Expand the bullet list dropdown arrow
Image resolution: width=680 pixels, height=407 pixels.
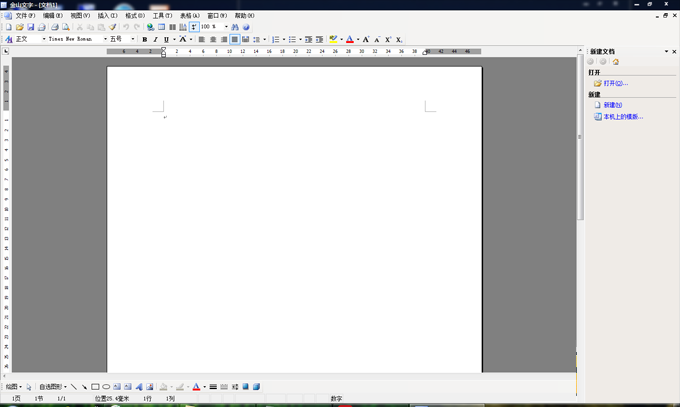pos(300,39)
